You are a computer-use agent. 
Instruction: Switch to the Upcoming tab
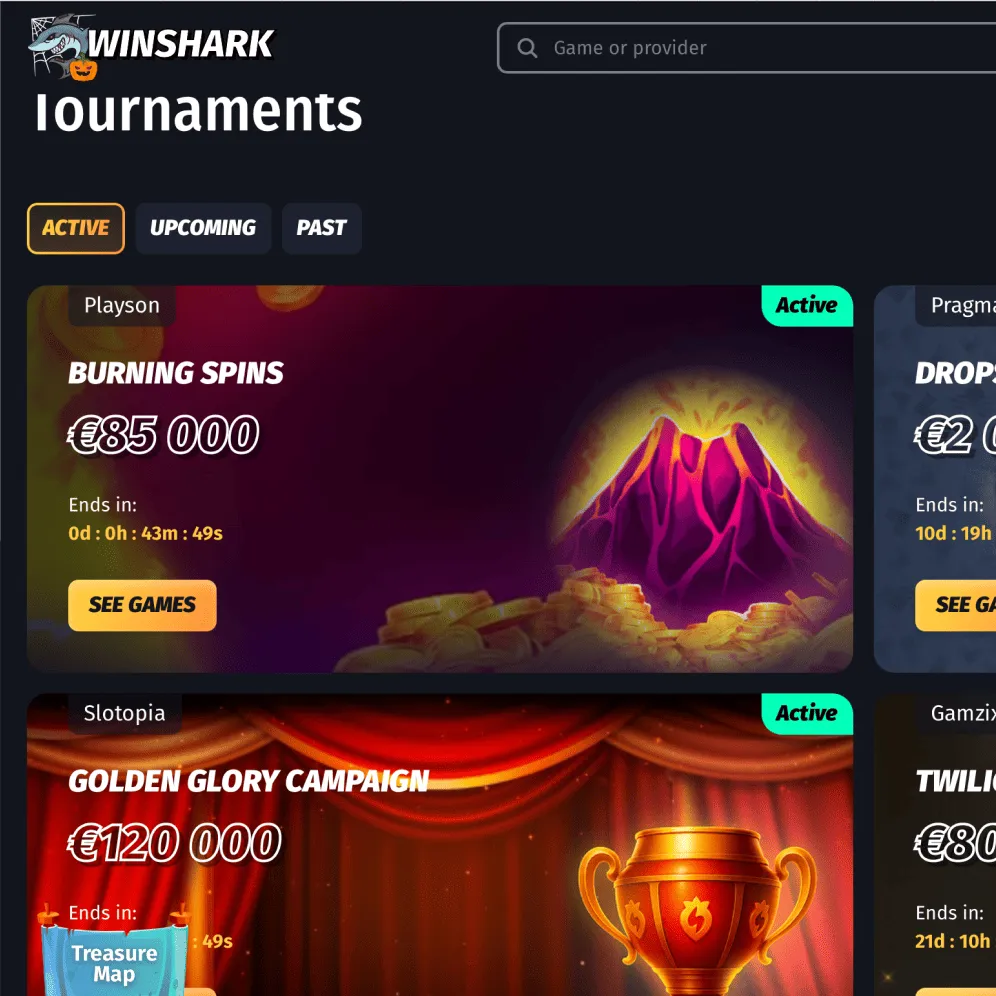[x=203, y=228]
